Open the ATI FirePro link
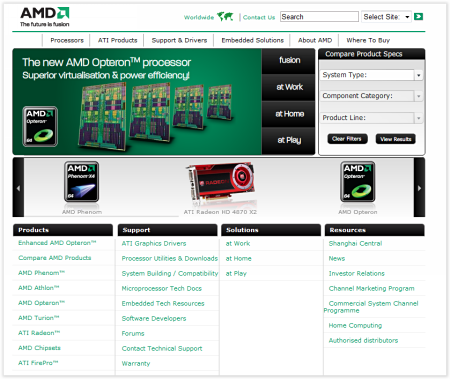This screenshot has width=450, height=379. click(38, 363)
